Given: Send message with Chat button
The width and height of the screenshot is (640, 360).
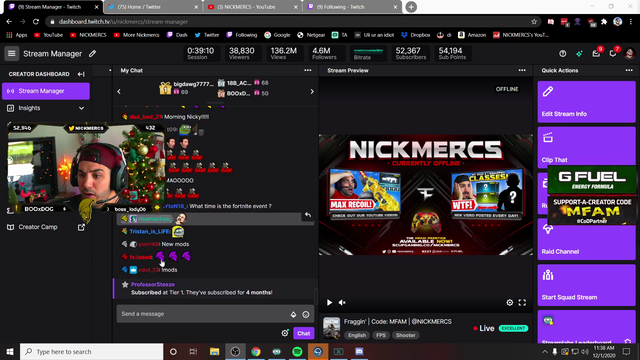Looking at the screenshot, I should (304, 333).
